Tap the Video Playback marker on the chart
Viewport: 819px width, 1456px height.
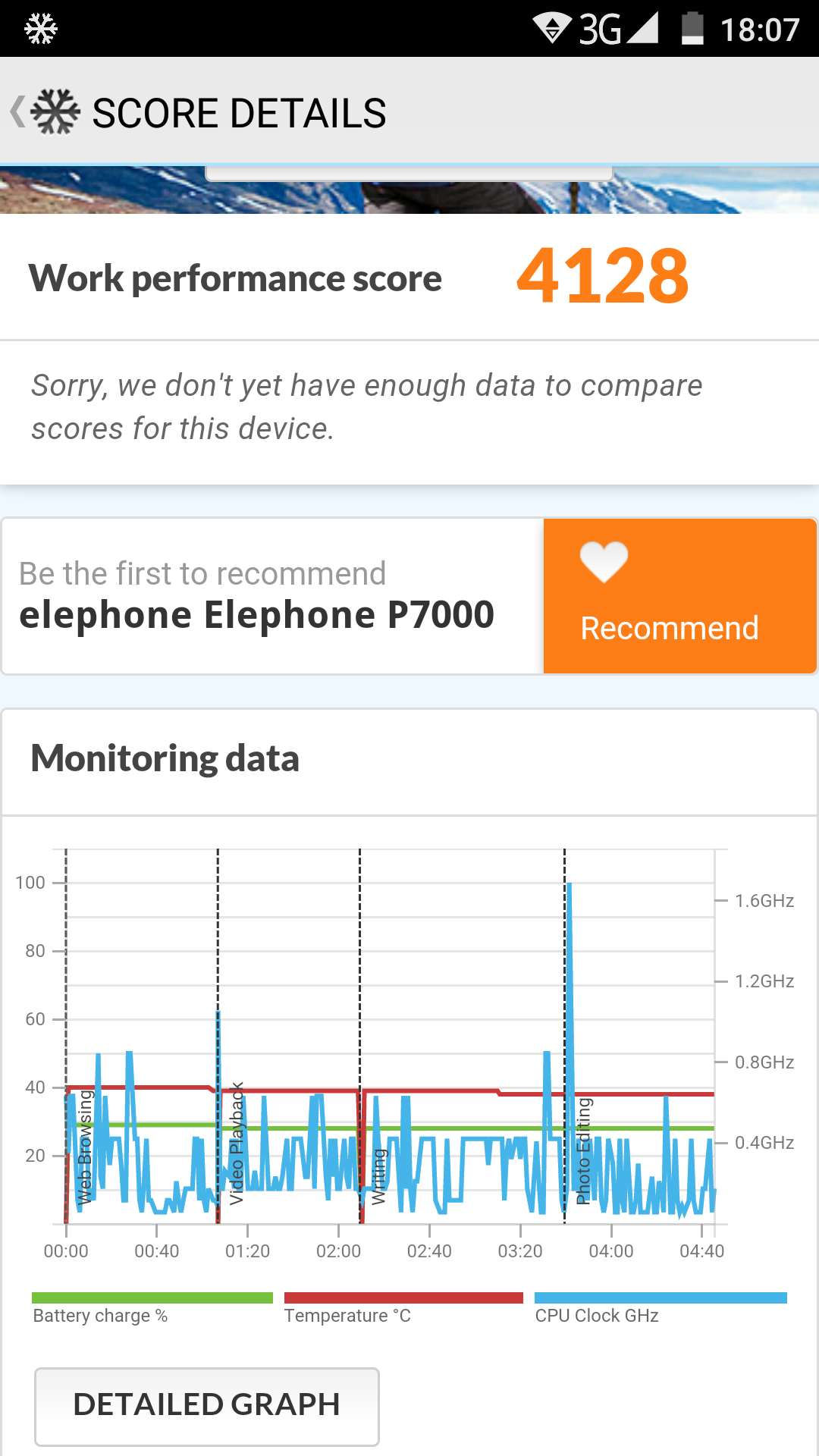coord(237,1144)
